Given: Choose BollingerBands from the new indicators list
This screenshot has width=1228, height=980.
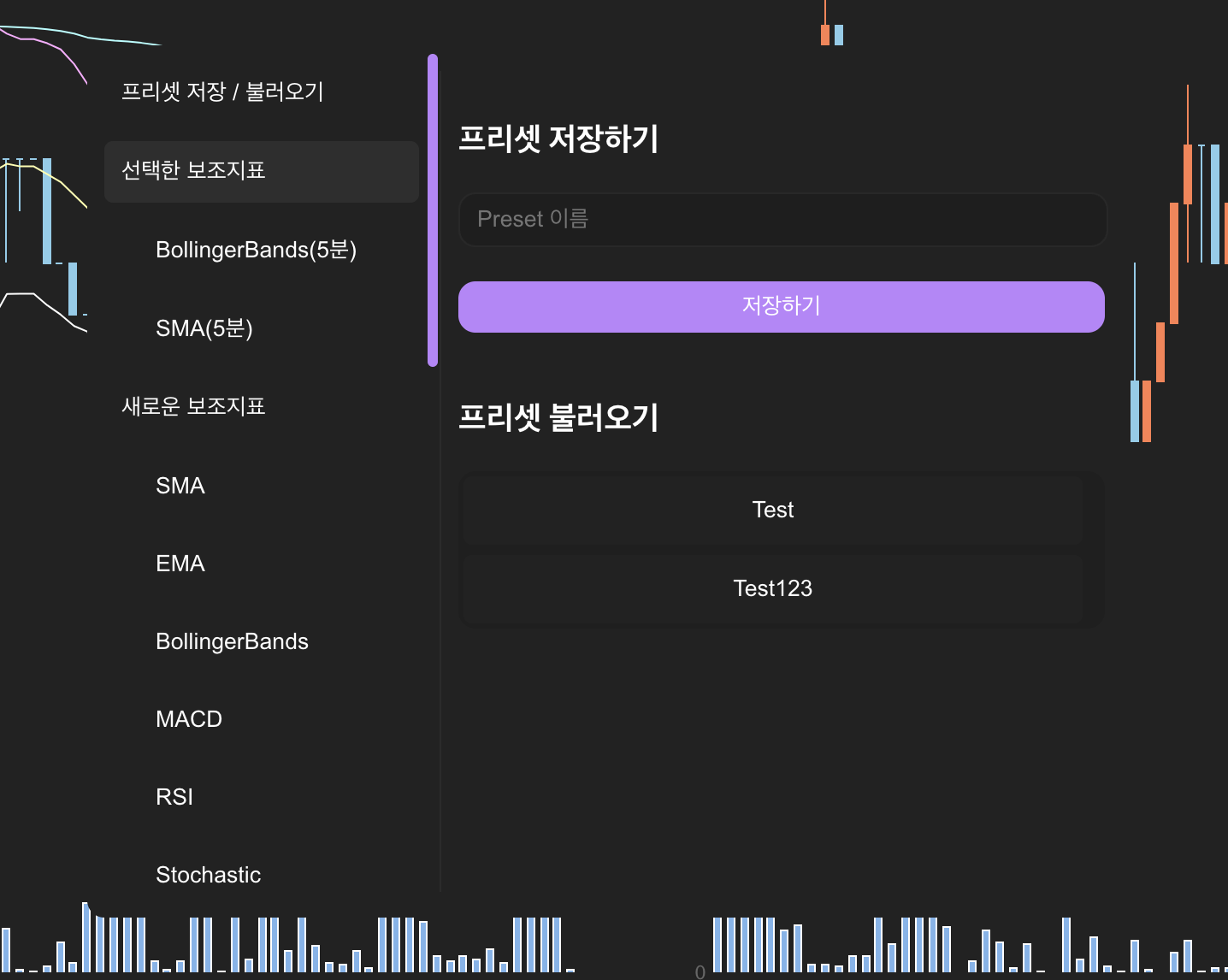Looking at the screenshot, I should coord(232,641).
